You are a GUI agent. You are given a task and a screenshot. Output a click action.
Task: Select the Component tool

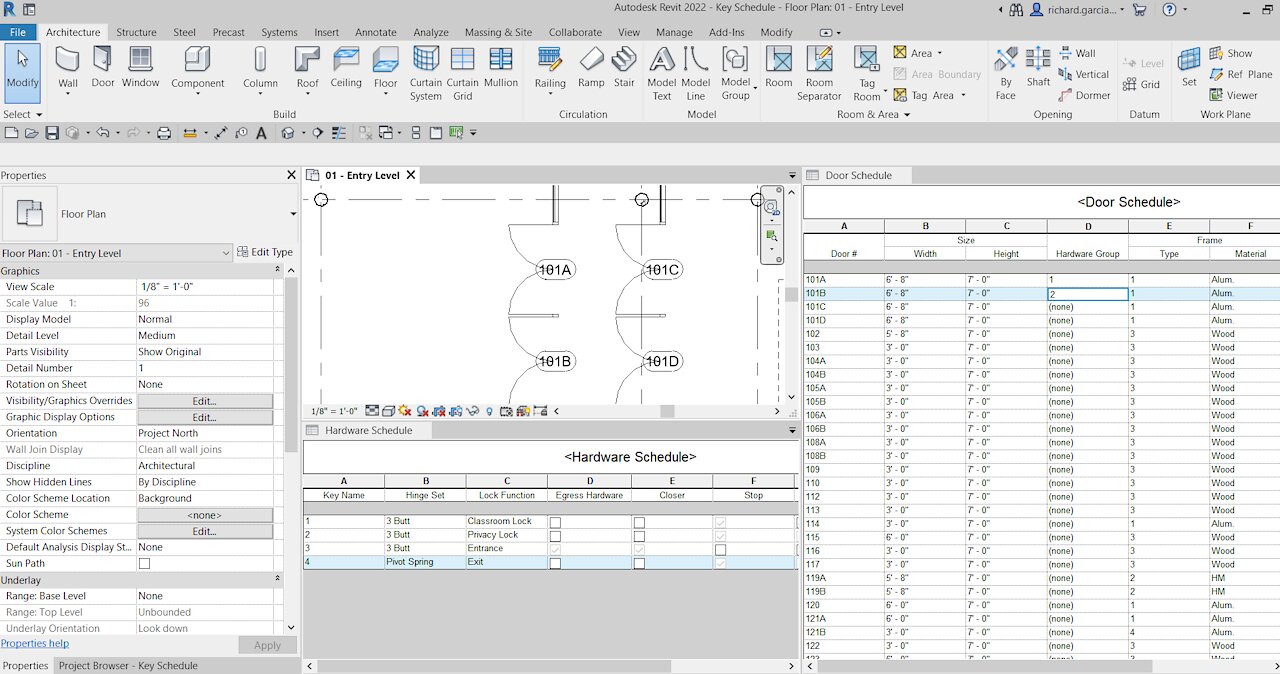197,70
